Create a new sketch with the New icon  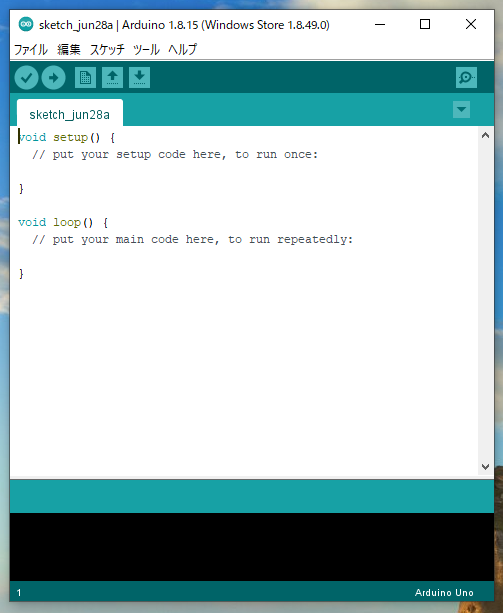pos(85,77)
